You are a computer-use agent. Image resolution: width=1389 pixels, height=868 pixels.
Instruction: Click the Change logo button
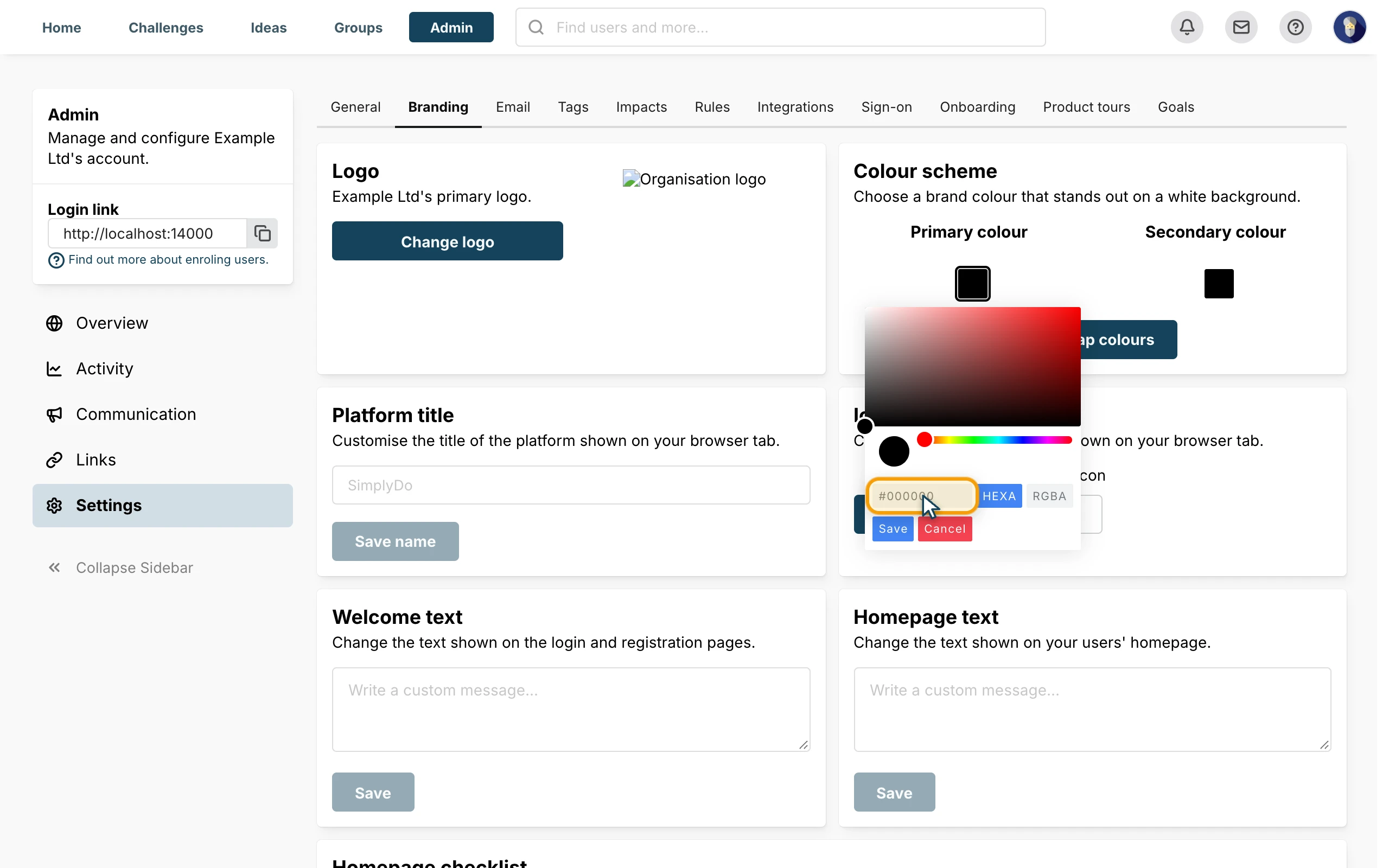447,241
